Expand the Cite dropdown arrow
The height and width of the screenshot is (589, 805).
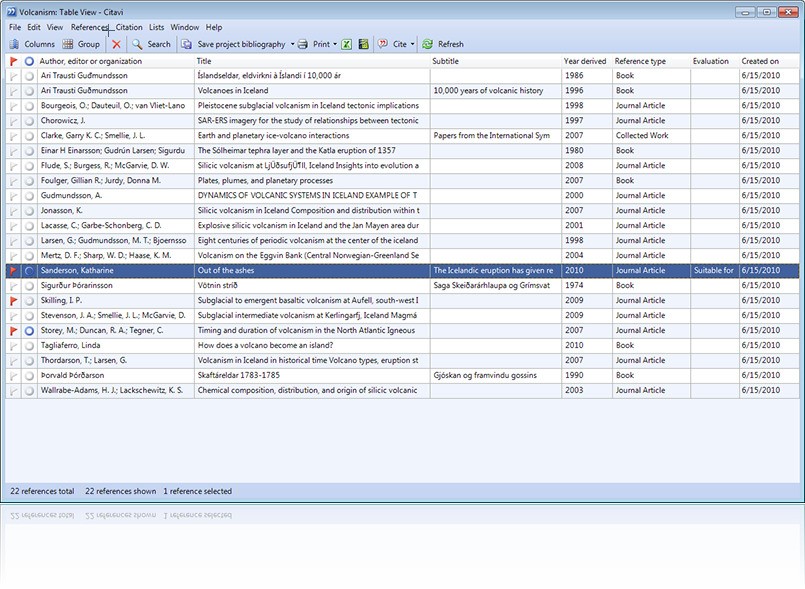412,44
